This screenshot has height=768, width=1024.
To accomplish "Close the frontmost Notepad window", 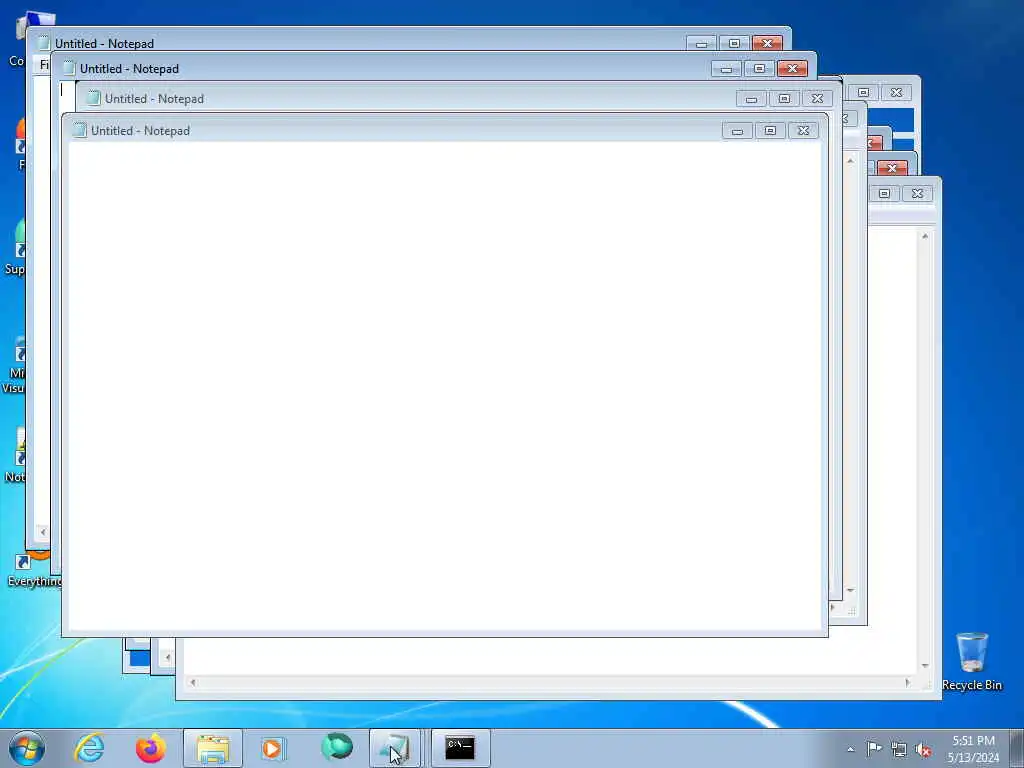I will click(x=803, y=131).
